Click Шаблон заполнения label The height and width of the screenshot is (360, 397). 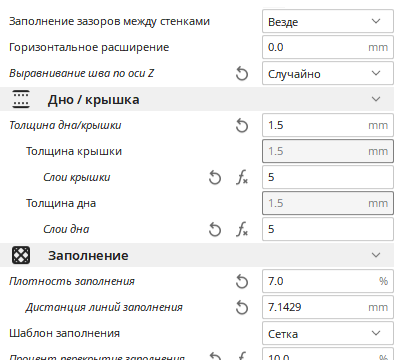click(x=64, y=333)
